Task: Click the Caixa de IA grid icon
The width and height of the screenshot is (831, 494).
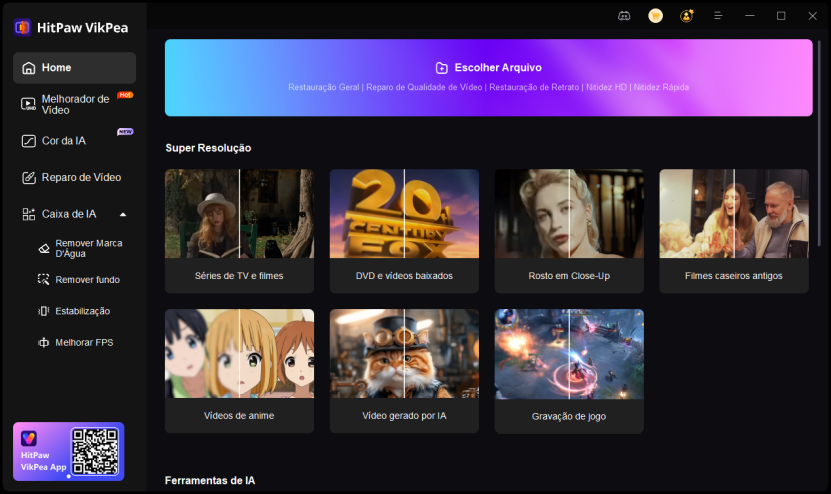Action: click(x=29, y=214)
